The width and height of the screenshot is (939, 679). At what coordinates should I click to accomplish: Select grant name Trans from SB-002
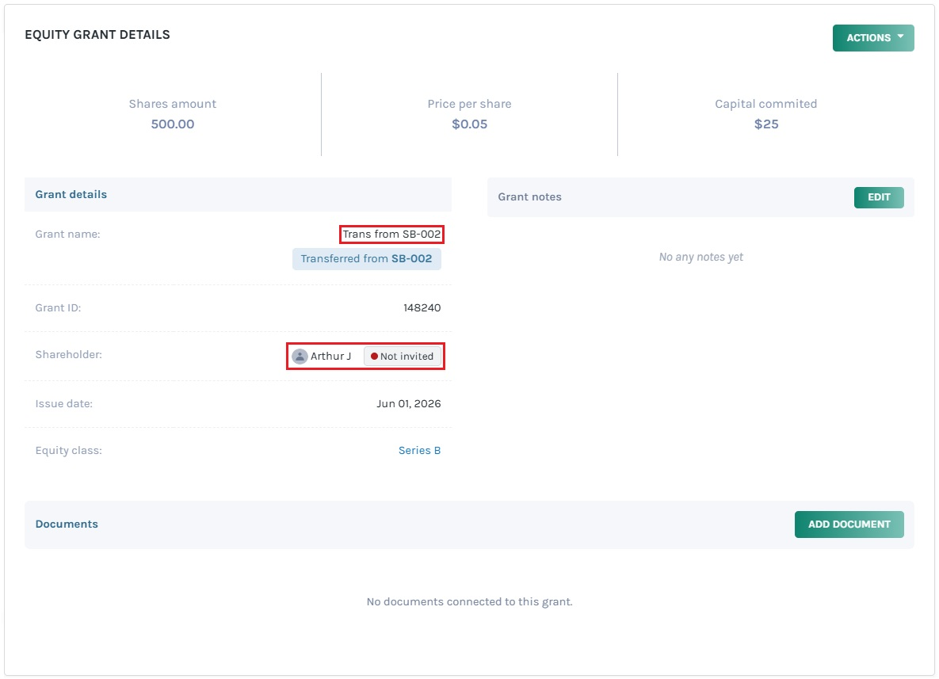tap(392, 234)
